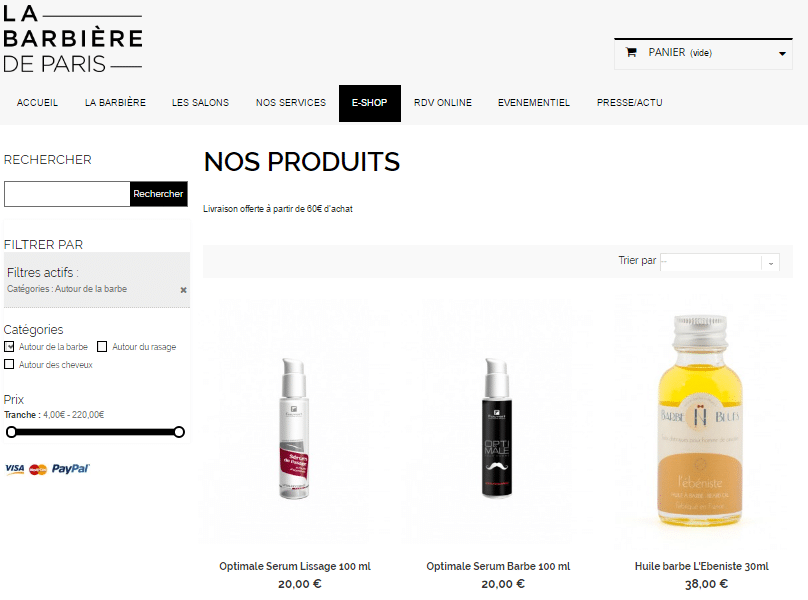Expand the Panier cart dropdown arrow
Screen dimensions: 808x600
(782, 54)
